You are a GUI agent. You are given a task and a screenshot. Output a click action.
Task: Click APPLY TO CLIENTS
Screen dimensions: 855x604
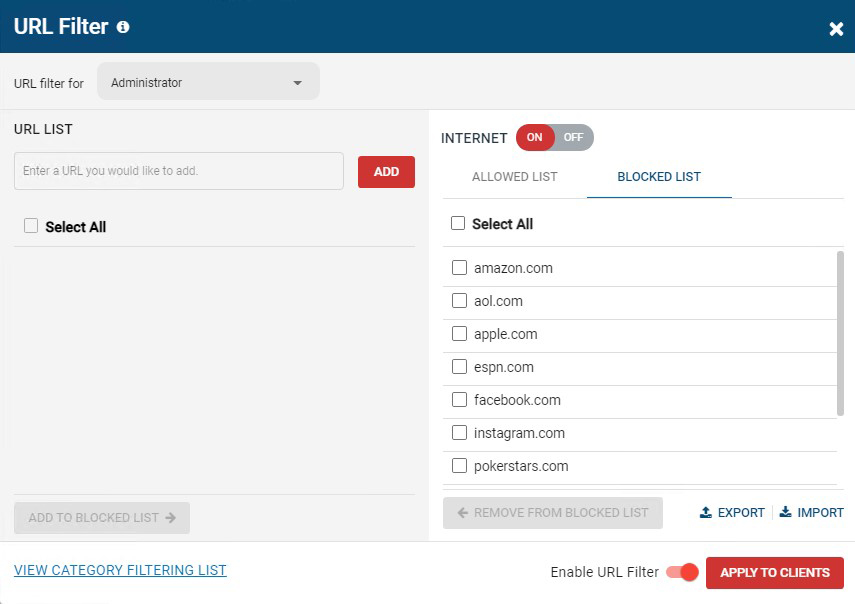pos(775,572)
